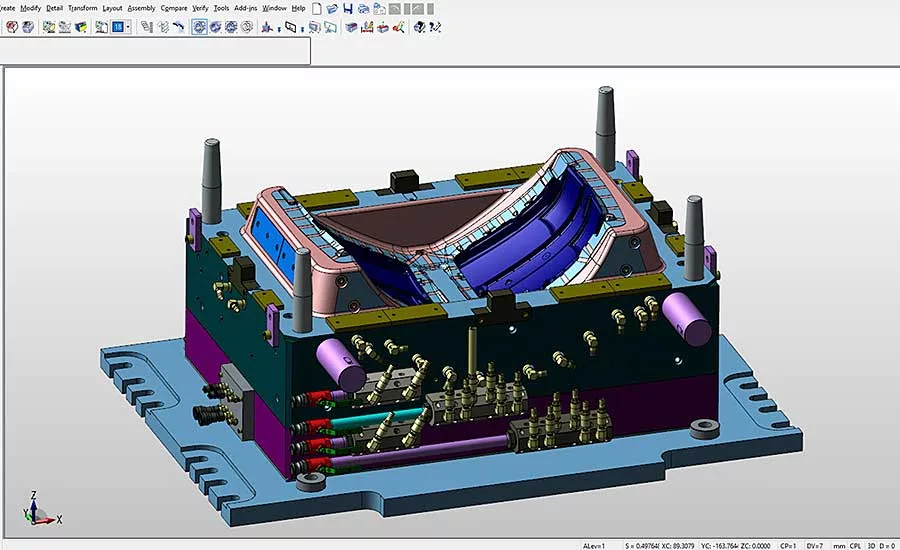Select the blue level box showing 18
This screenshot has width=900, height=550.
pos(118,27)
